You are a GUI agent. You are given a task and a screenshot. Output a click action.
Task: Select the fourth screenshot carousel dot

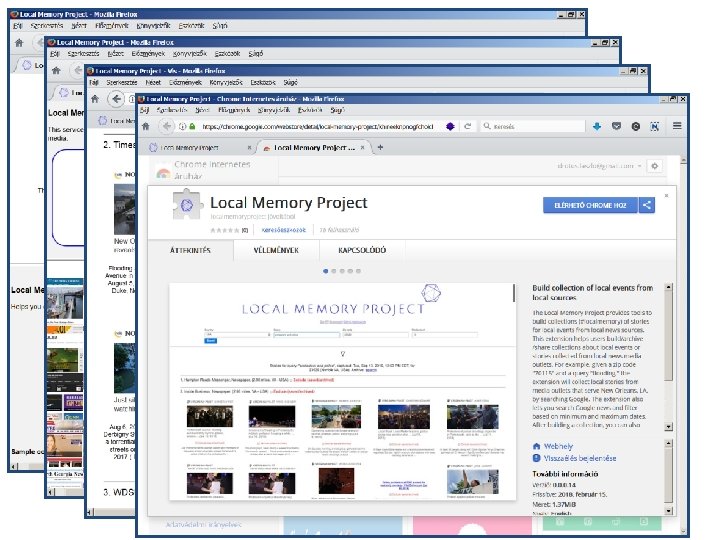[350, 271]
